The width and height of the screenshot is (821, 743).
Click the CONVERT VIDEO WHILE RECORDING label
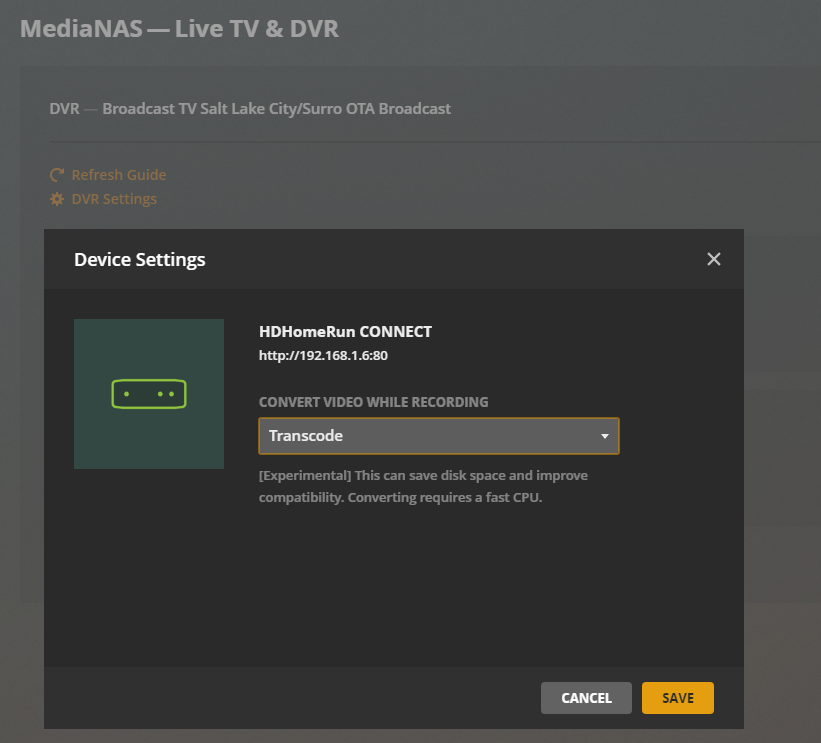tap(373, 402)
